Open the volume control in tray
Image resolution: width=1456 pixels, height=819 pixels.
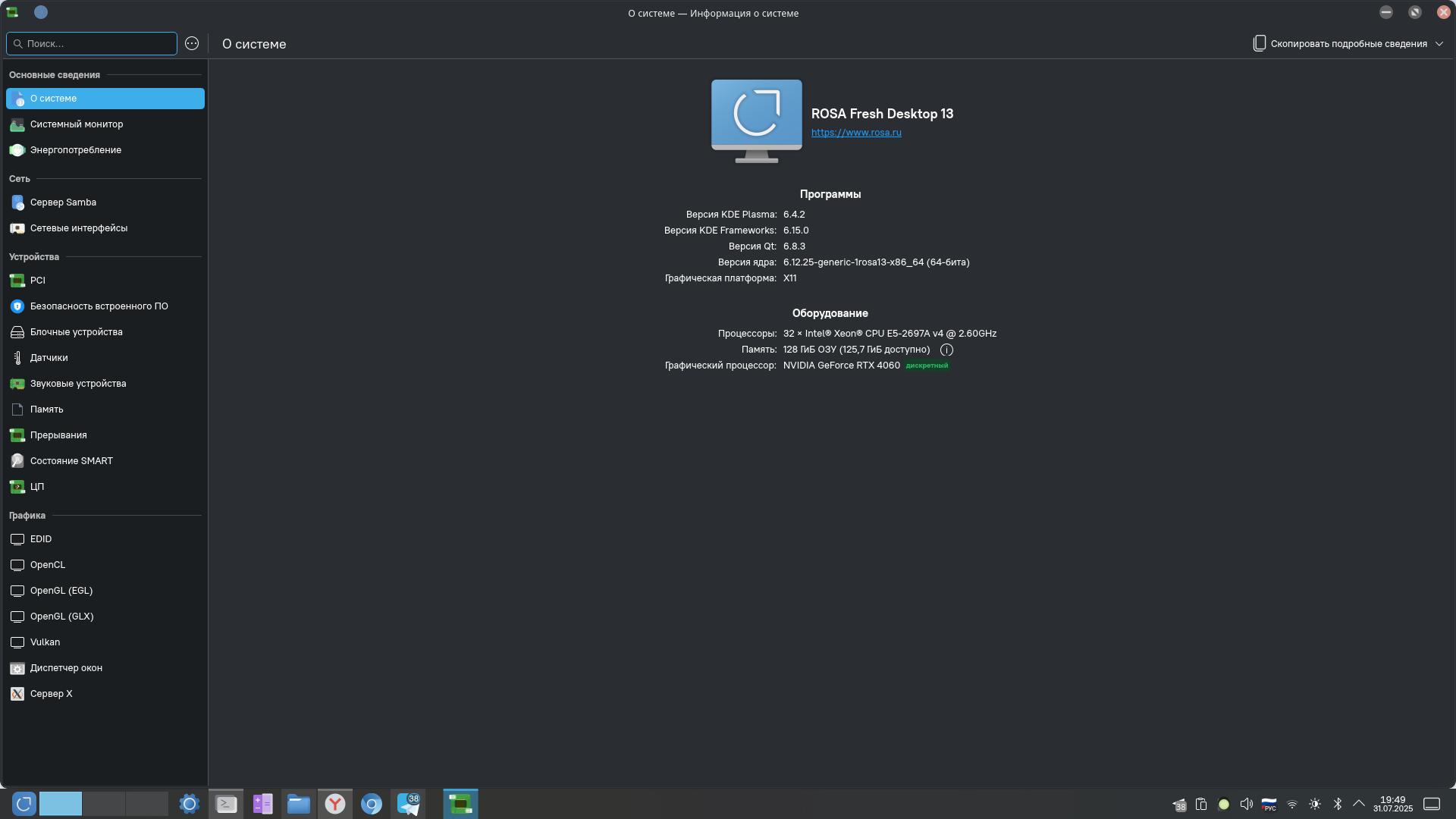(x=1246, y=804)
